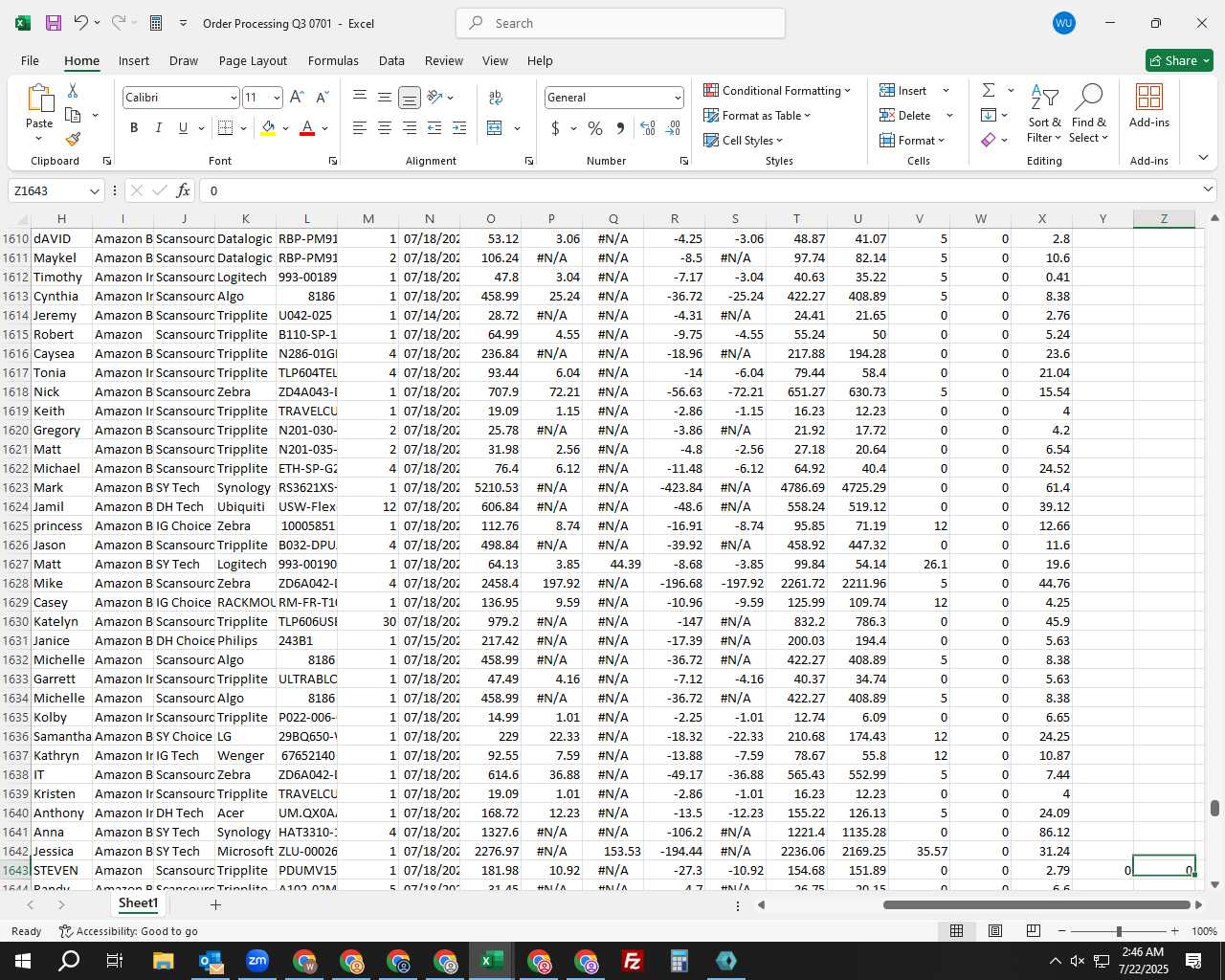The image size is (1225, 980).
Task: Switch to the Page Layout tab
Action: [x=253, y=60]
